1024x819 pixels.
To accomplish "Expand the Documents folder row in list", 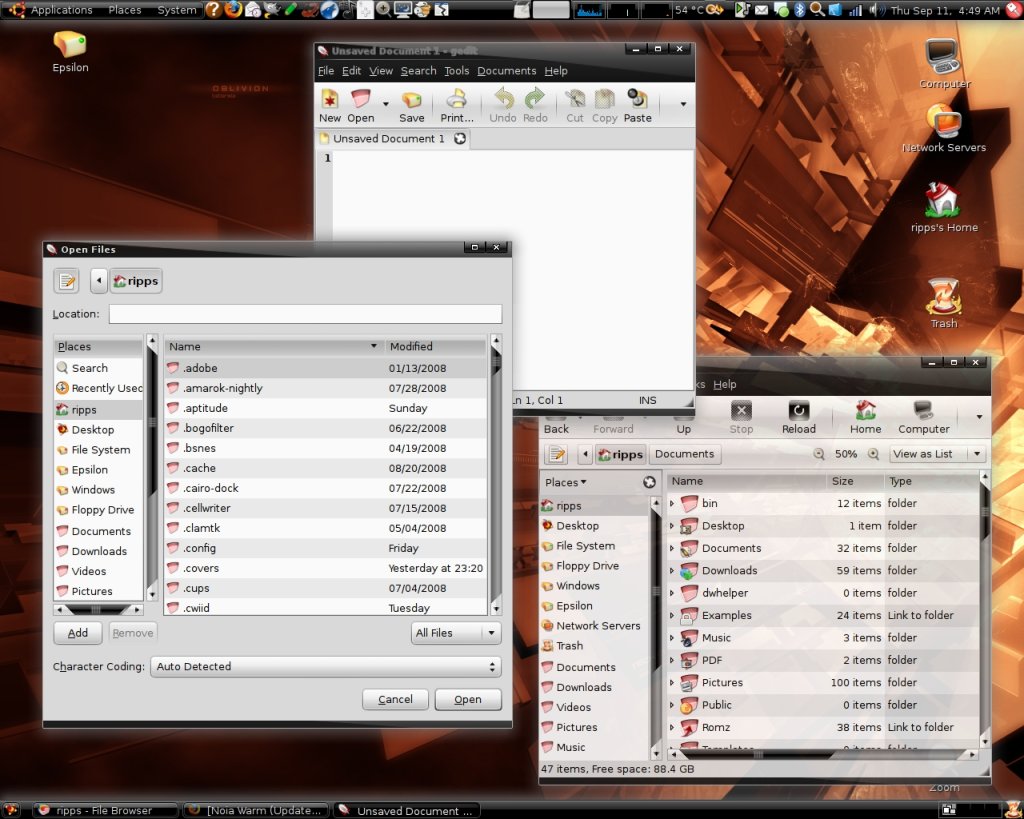I will 672,548.
